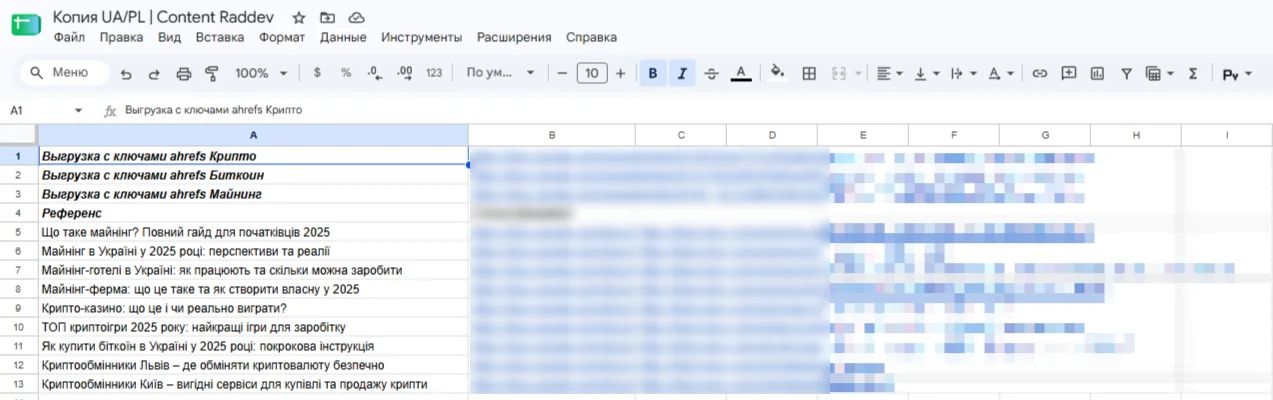The width and height of the screenshot is (1273, 400).
Task: Open the functions sigma menu
Action: 1192,73
